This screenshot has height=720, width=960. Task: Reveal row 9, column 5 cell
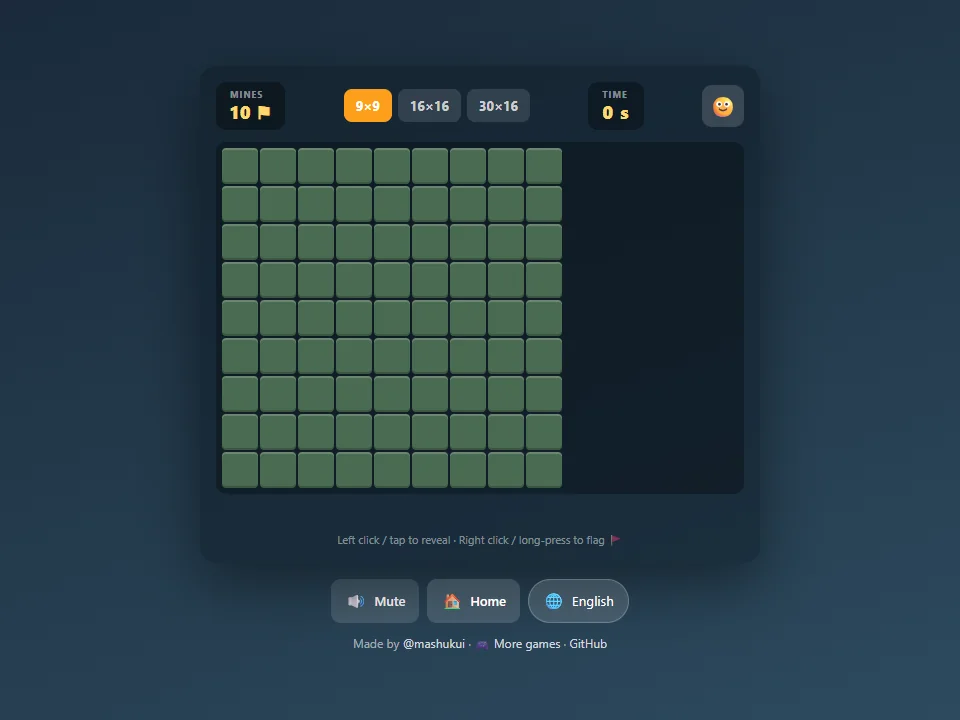coord(392,470)
